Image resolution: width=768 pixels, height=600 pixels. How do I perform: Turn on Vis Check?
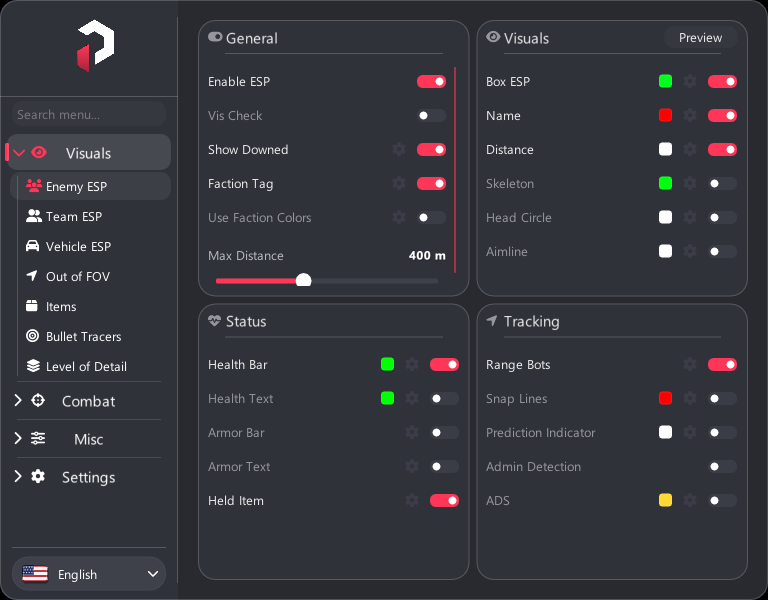pyautogui.click(x=431, y=116)
